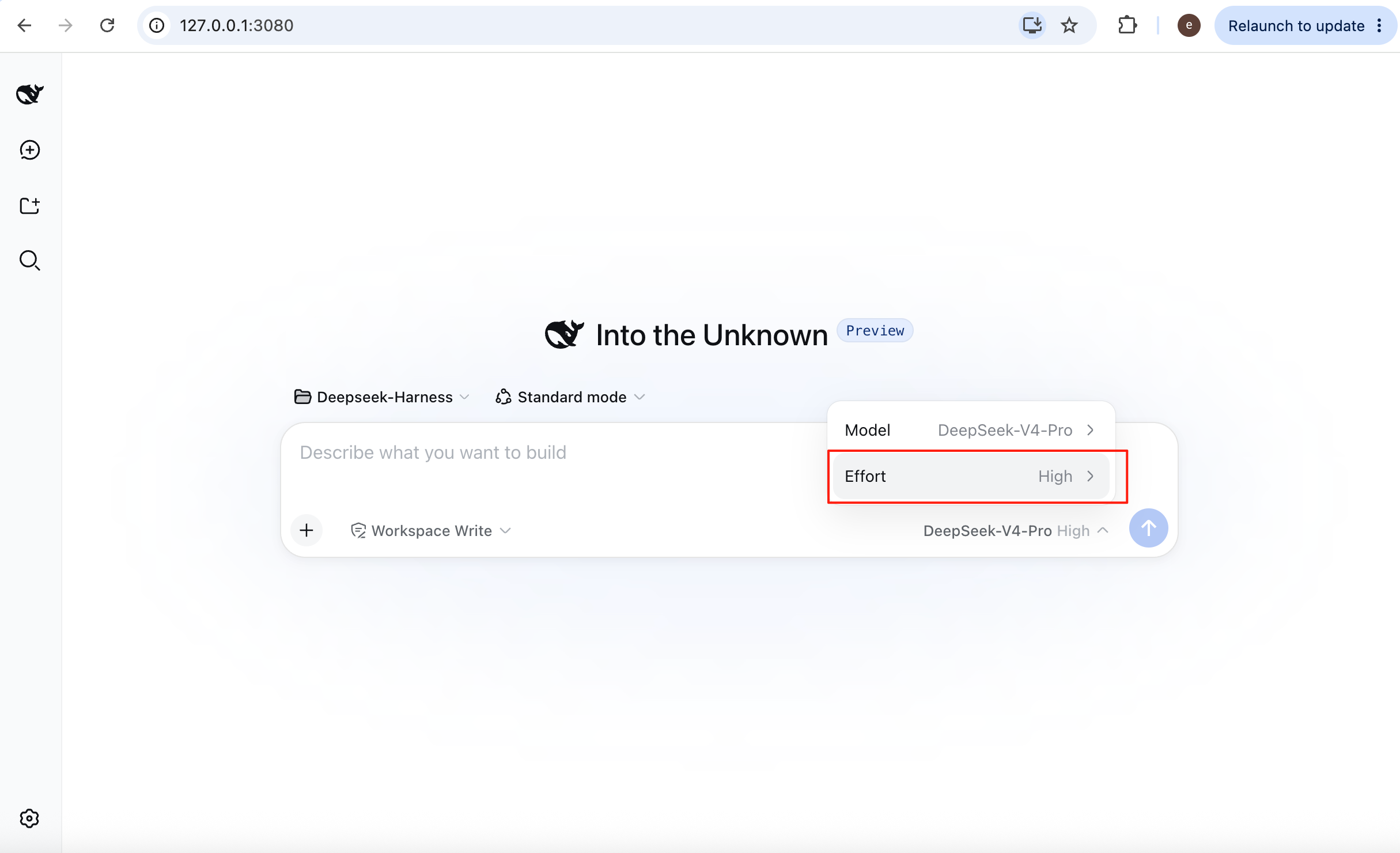Collapse the DeepSeek-V4-Pro High model selector

(1016, 530)
